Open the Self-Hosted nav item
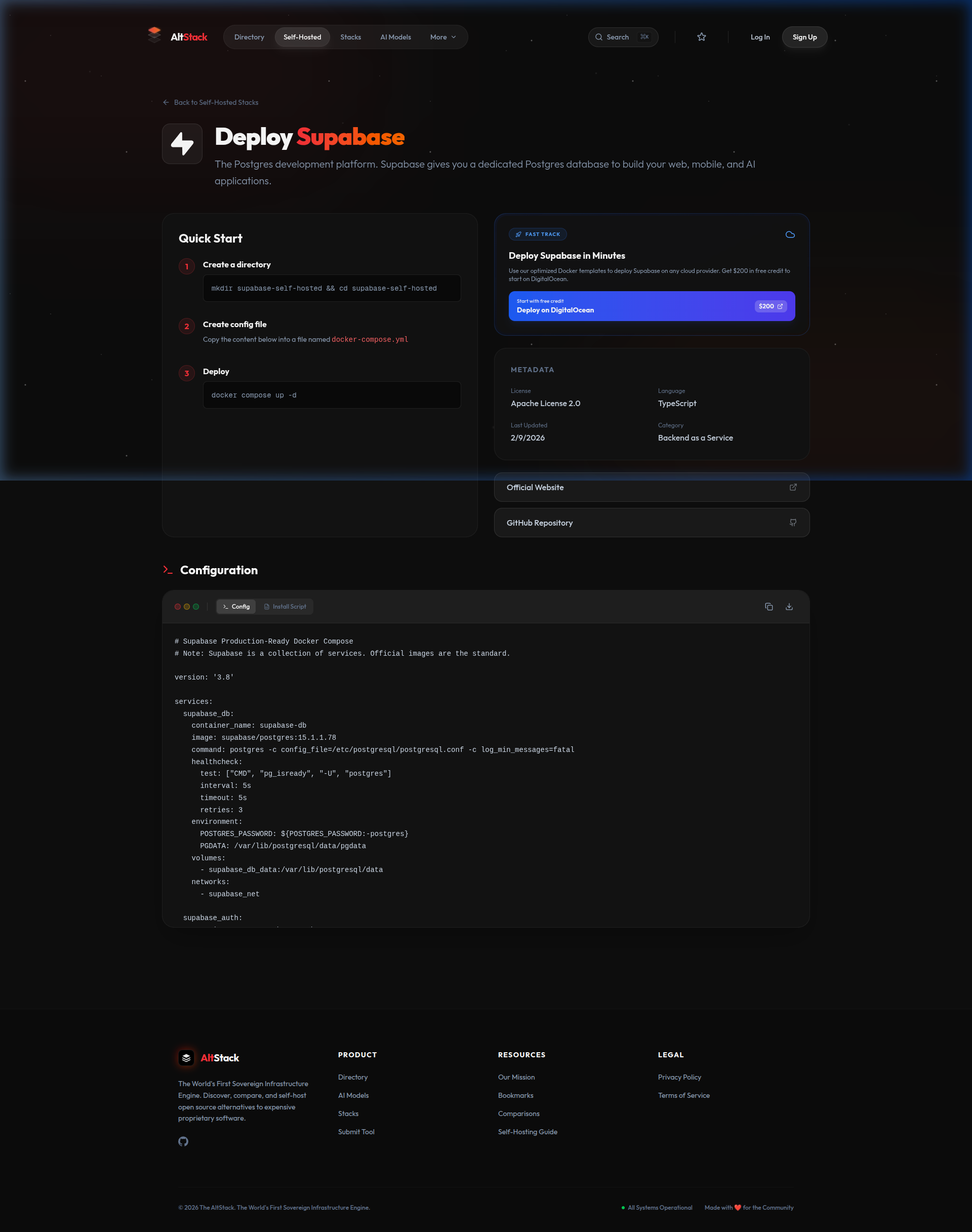 tap(302, 37)
